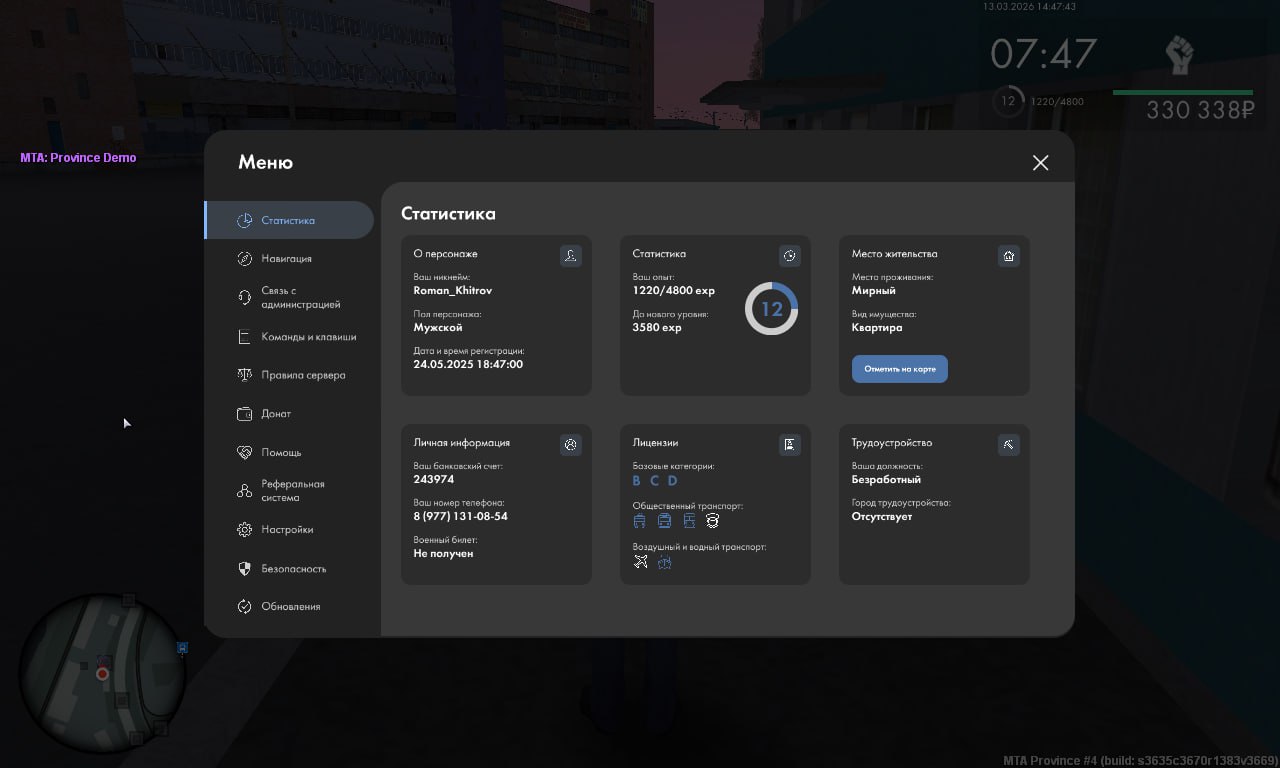This screenshot has width=1280, height=768.
Task: Click the icon in Личная информация card
Action: tap(570, 445)
